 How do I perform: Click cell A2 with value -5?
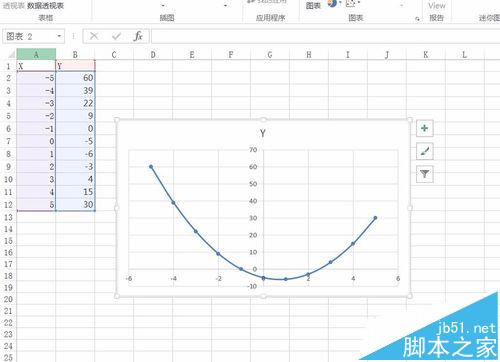36,78
